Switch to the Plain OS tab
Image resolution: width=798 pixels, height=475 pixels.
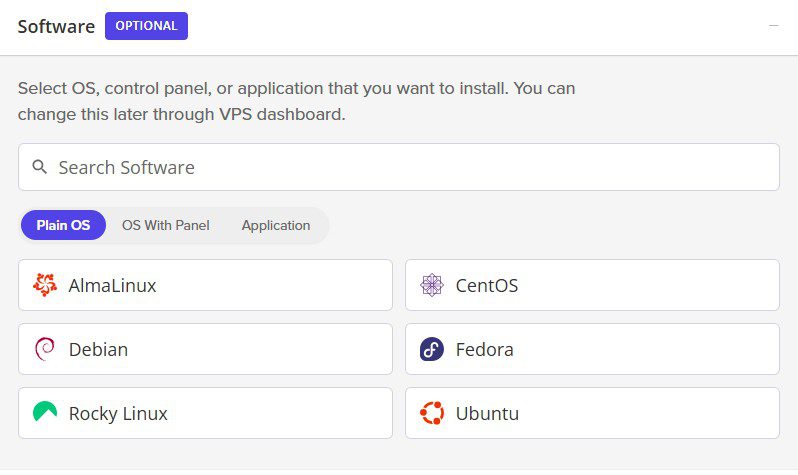(63, 225)
